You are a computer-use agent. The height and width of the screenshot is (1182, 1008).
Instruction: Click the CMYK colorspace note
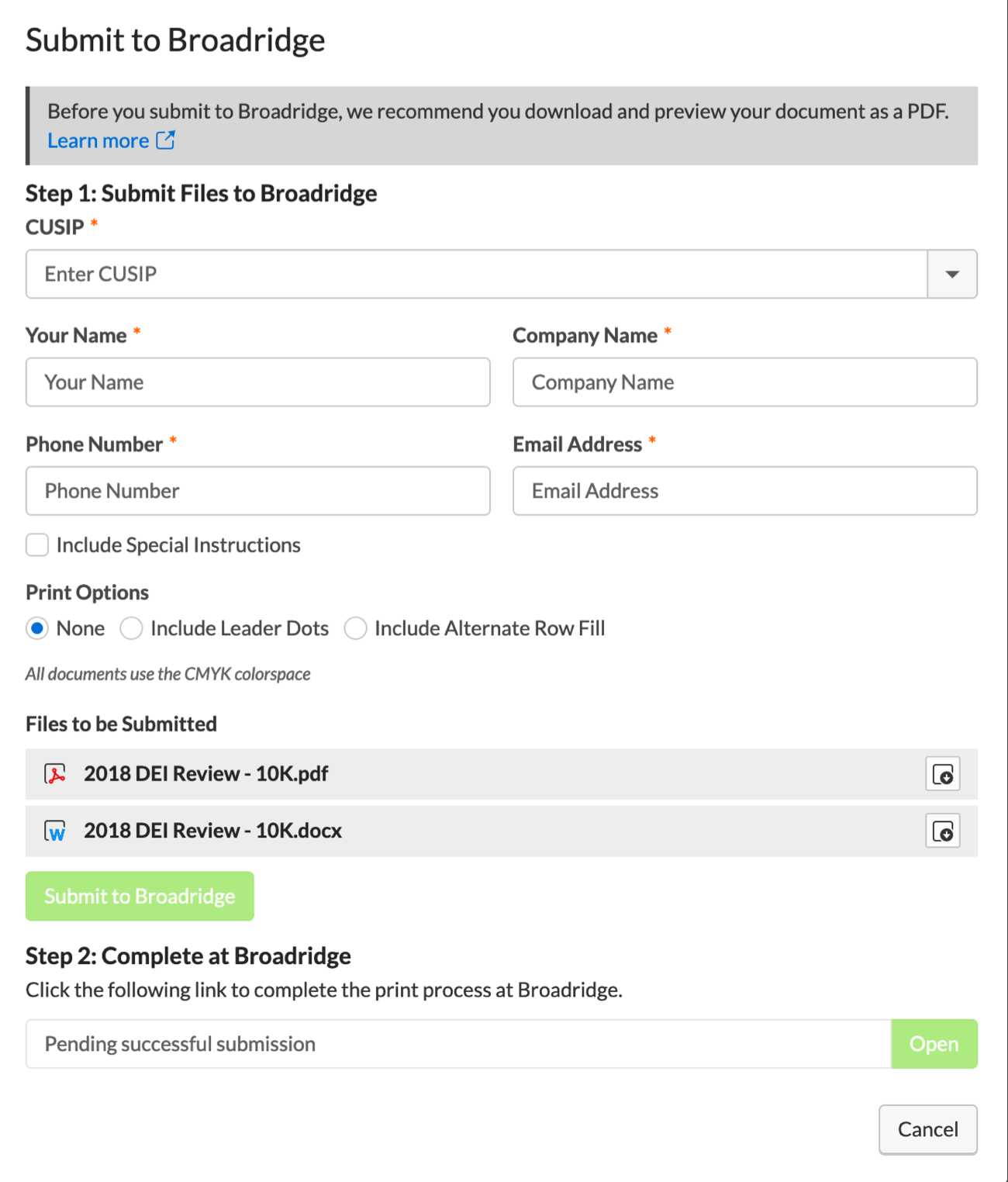coord(167,674)
